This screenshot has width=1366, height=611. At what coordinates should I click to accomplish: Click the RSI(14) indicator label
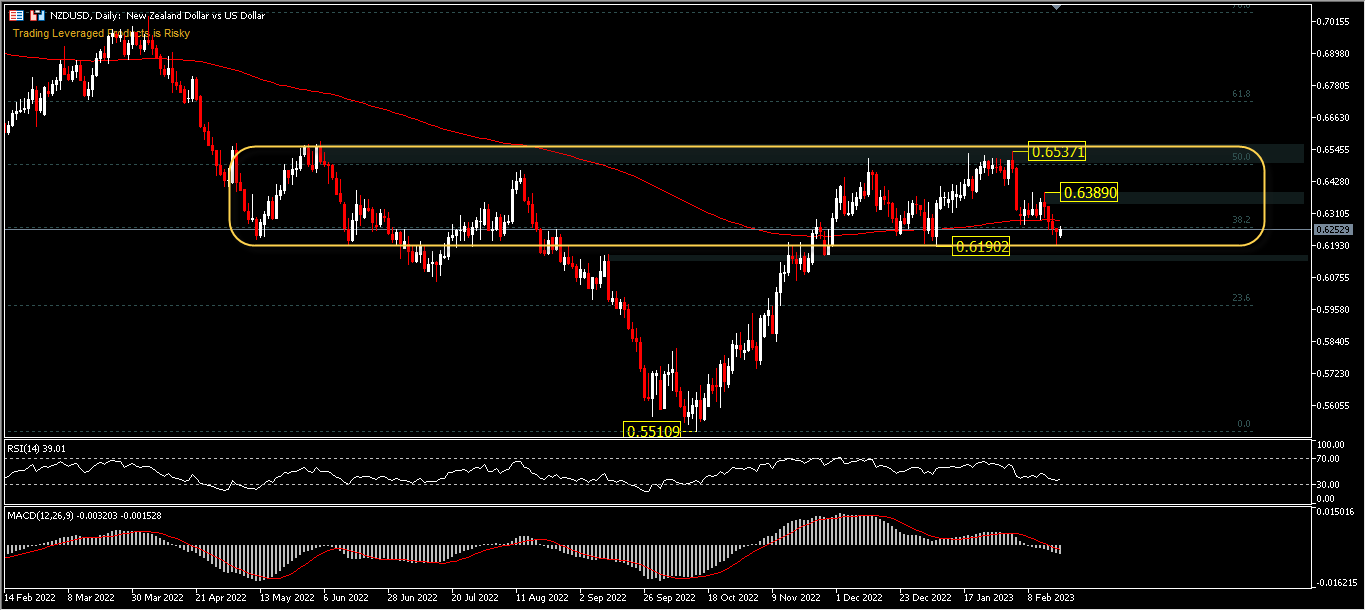point(36,449)
